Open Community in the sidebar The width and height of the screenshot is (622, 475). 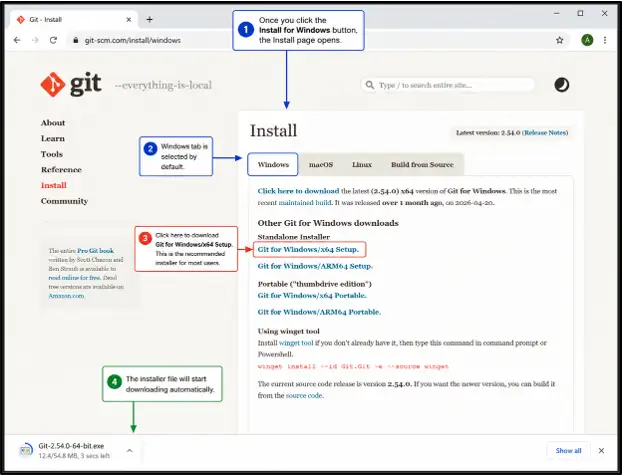coord(64,201)
